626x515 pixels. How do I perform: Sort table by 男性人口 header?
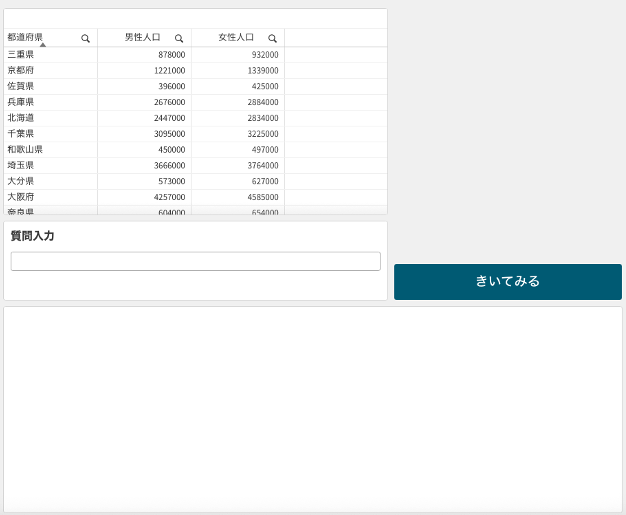pyautogui.click(x=142, y=37)
